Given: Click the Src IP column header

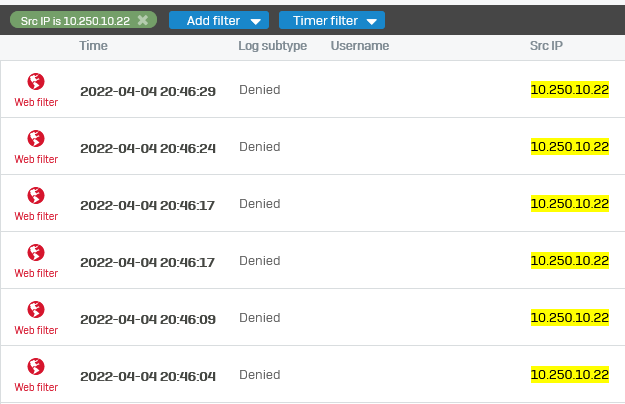Looking at the screenshot, I should point(546,46).
